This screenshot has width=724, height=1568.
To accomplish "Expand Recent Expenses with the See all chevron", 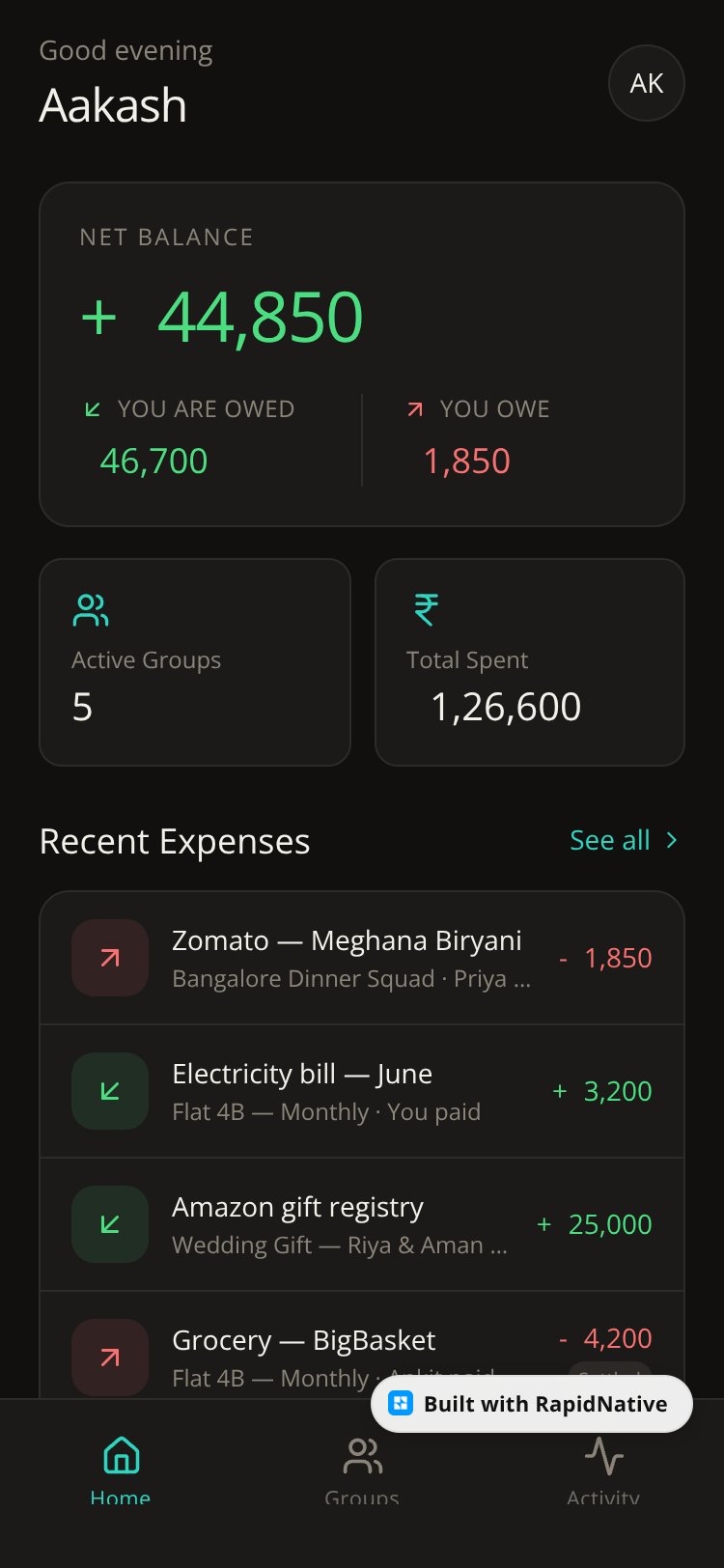I will tap(672, 840).
